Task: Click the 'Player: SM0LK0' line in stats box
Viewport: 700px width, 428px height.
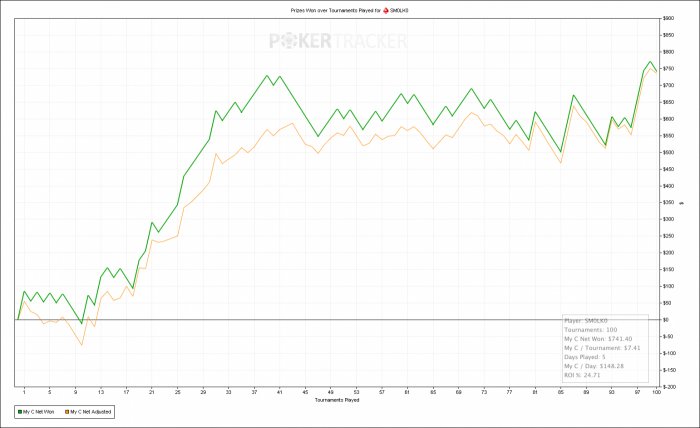Action: point(586,321)
